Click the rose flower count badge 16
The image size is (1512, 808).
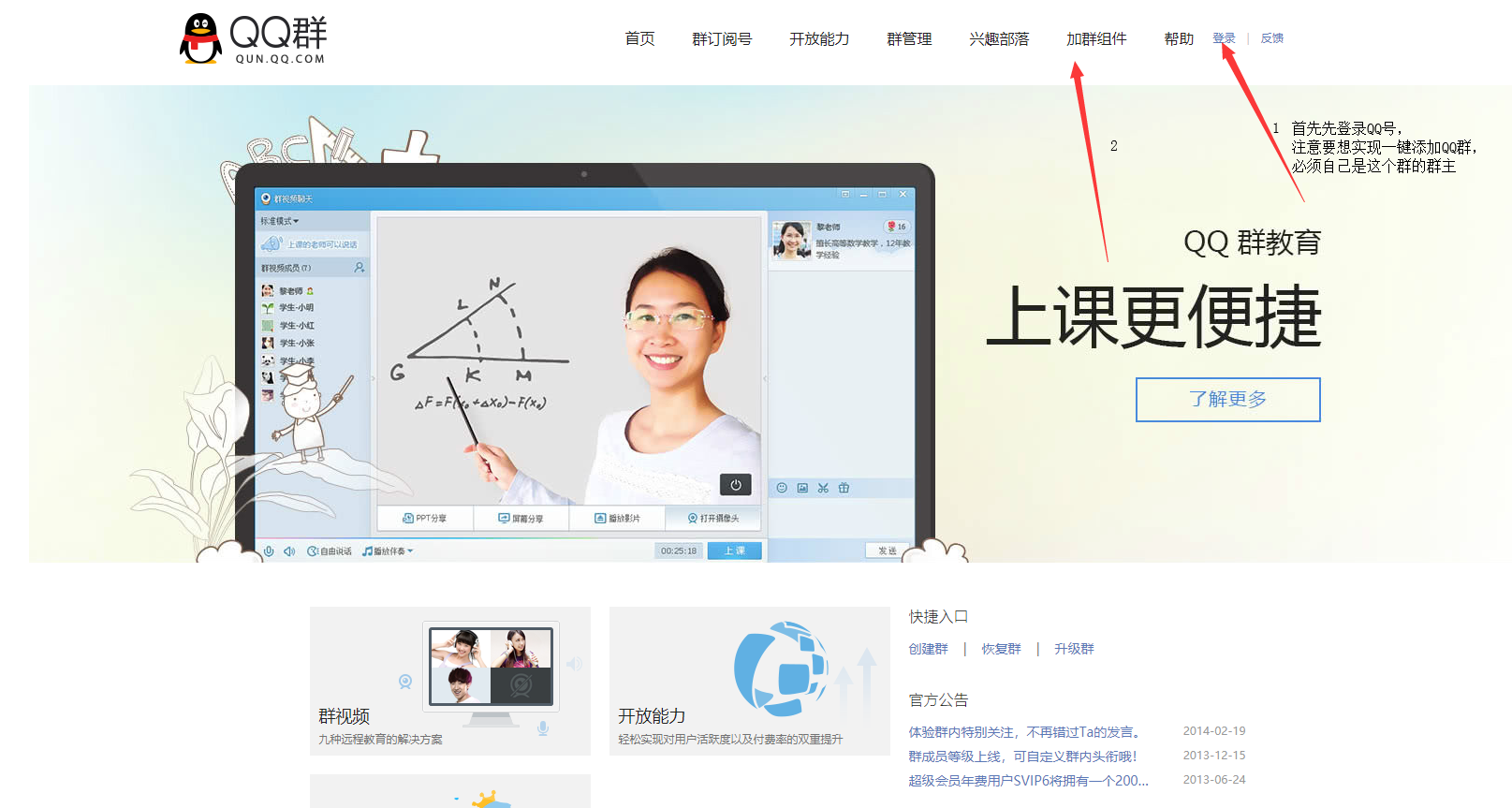[896, 227]
